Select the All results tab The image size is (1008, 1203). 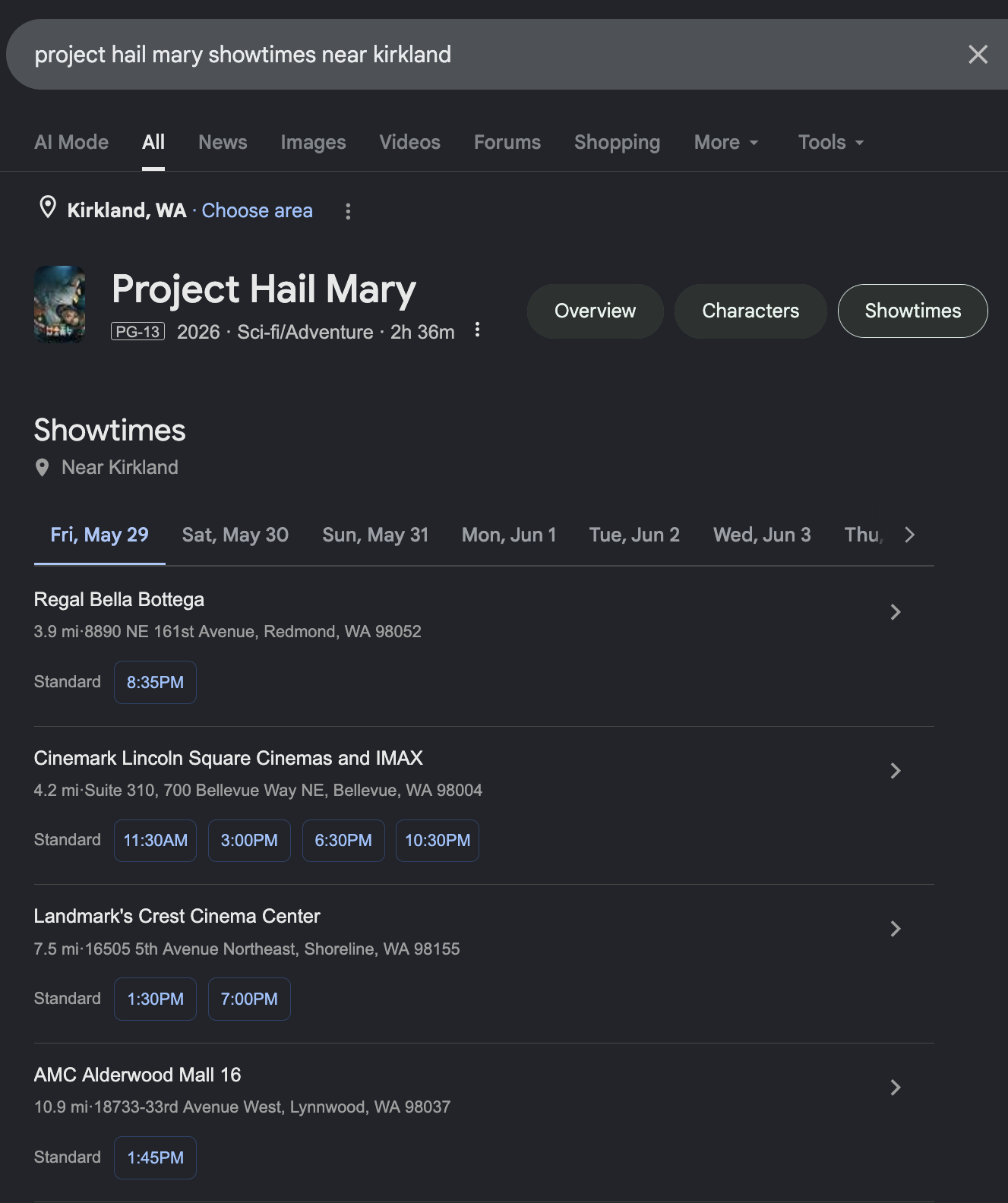click(153, 142)
